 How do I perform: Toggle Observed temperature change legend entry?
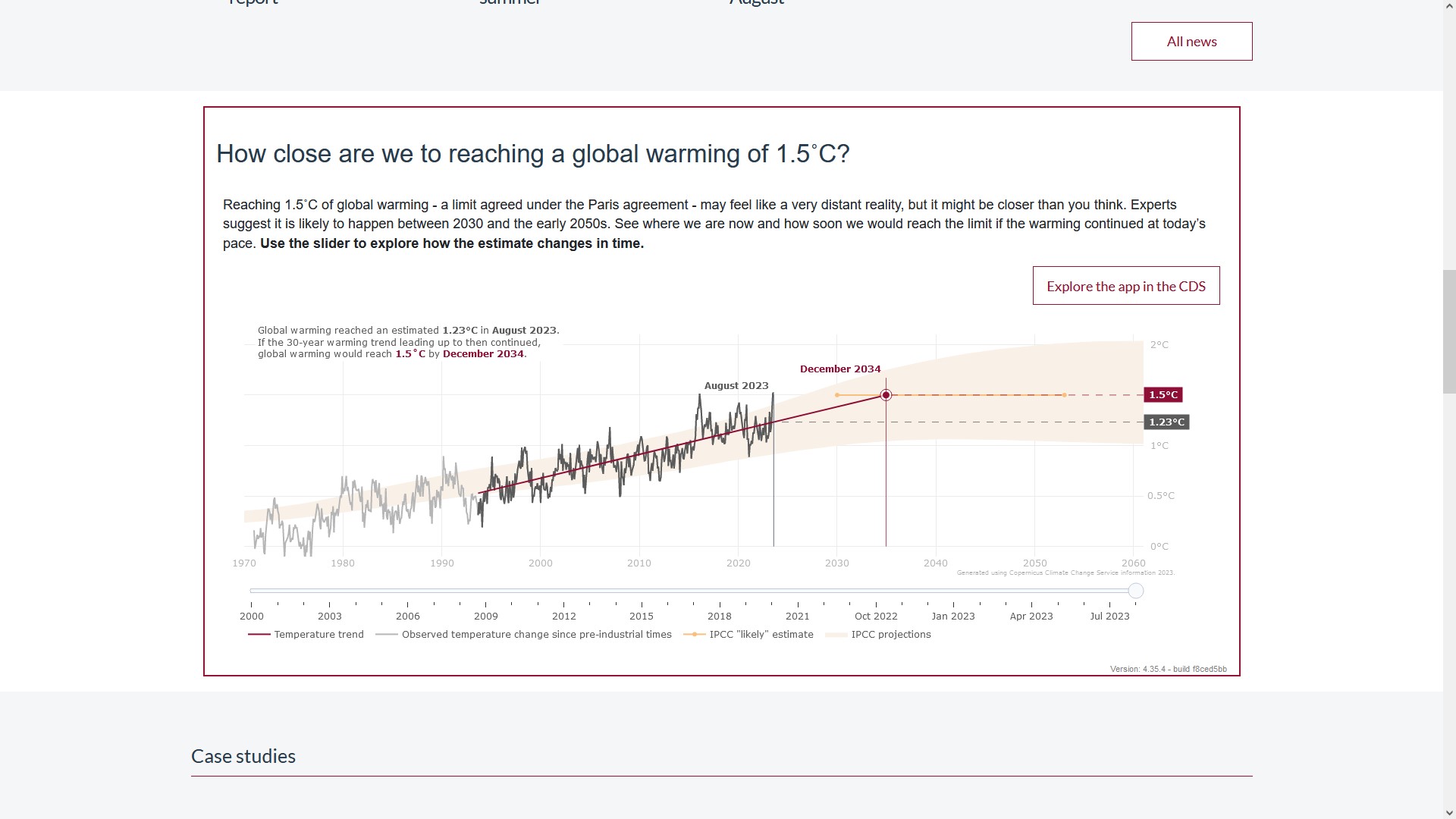pyautogui.click(x=524, y=635)
